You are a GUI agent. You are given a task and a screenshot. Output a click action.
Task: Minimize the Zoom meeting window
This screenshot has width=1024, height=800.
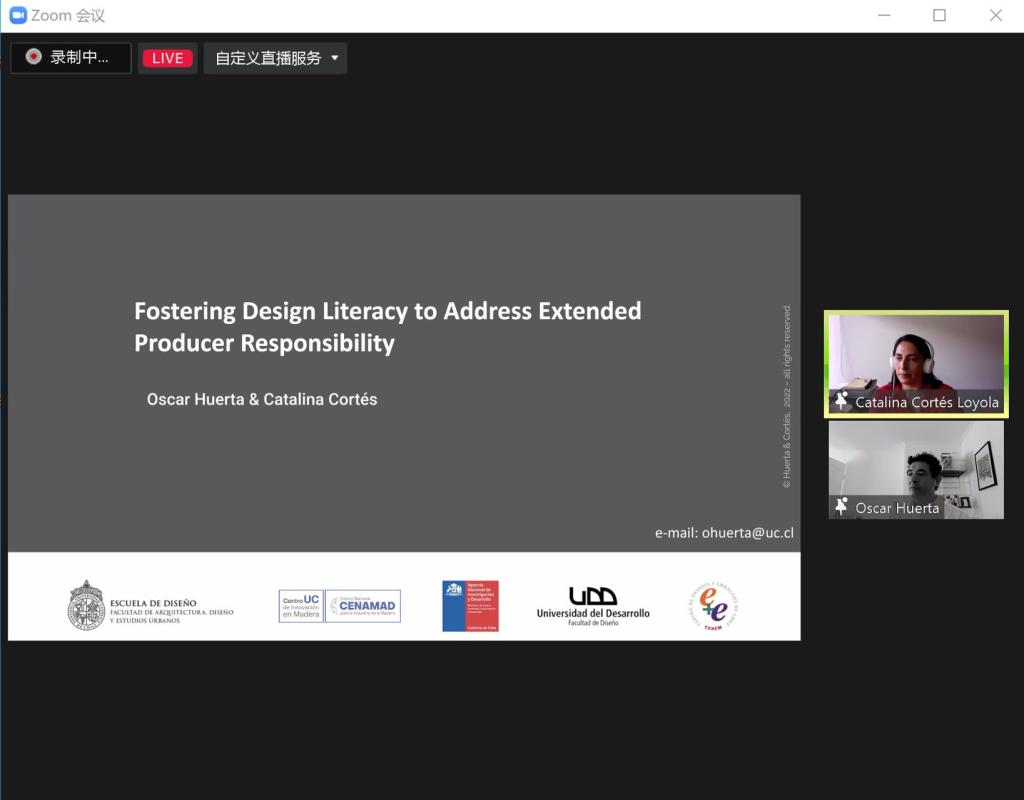click(883, 15)
